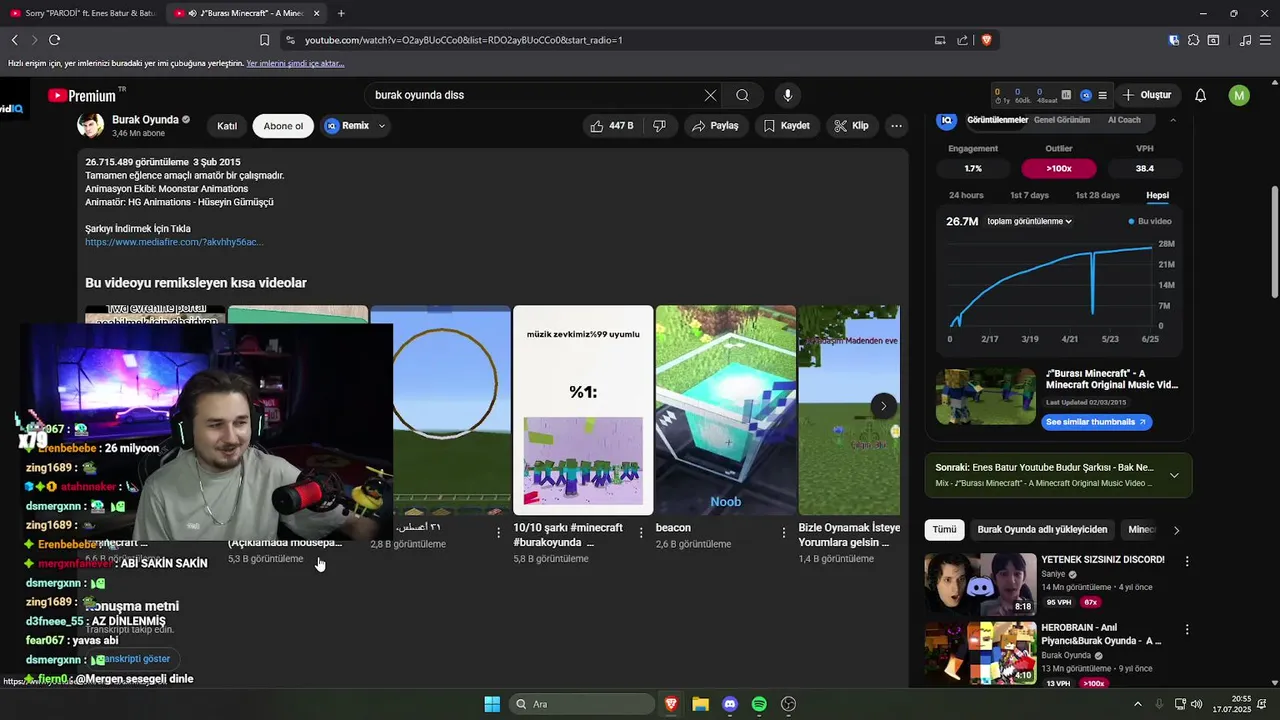This screenshot has width=1280, height=720.
Task: Show hidden system tray icons
Action: 1137,704
